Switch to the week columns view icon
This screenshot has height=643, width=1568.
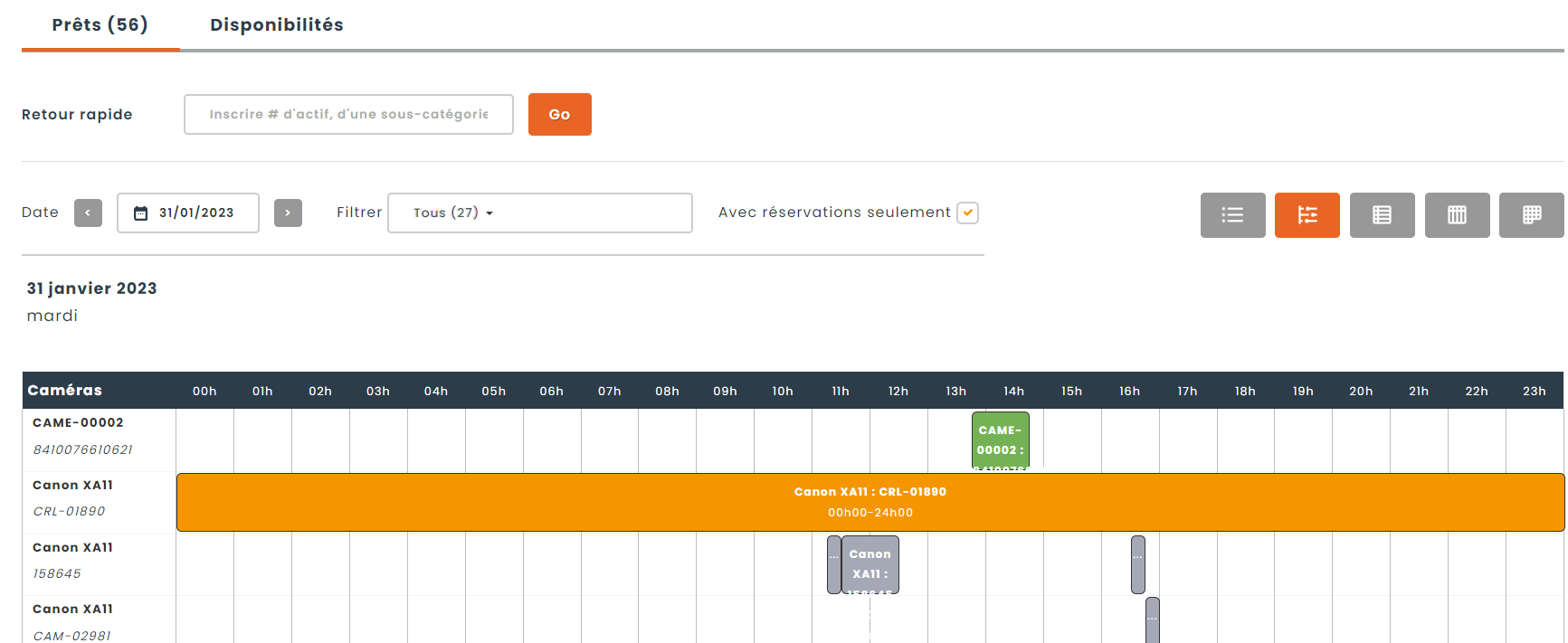(x=1457, y=215)
